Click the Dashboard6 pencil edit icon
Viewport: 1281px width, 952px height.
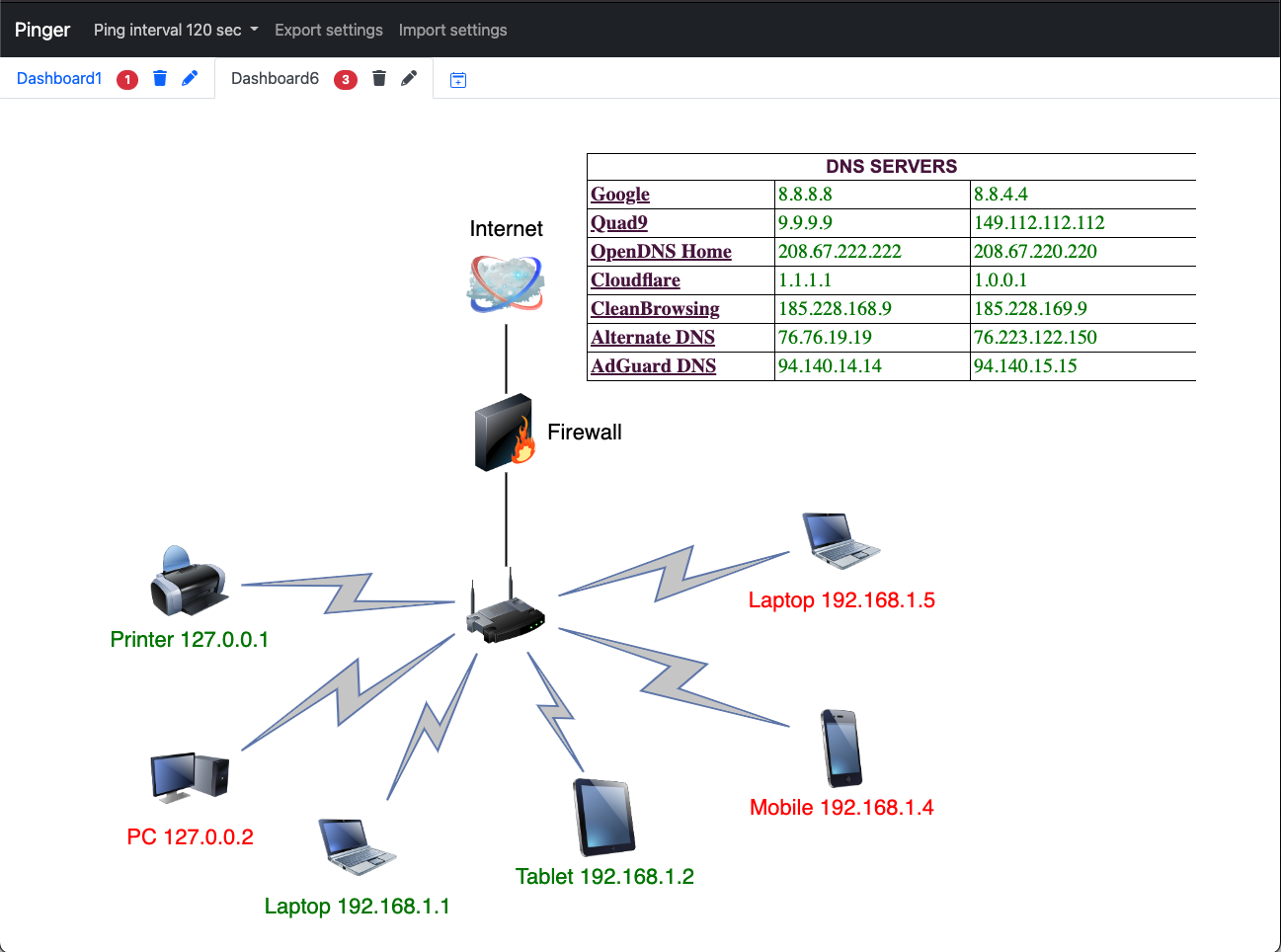[x=409, y=79]
